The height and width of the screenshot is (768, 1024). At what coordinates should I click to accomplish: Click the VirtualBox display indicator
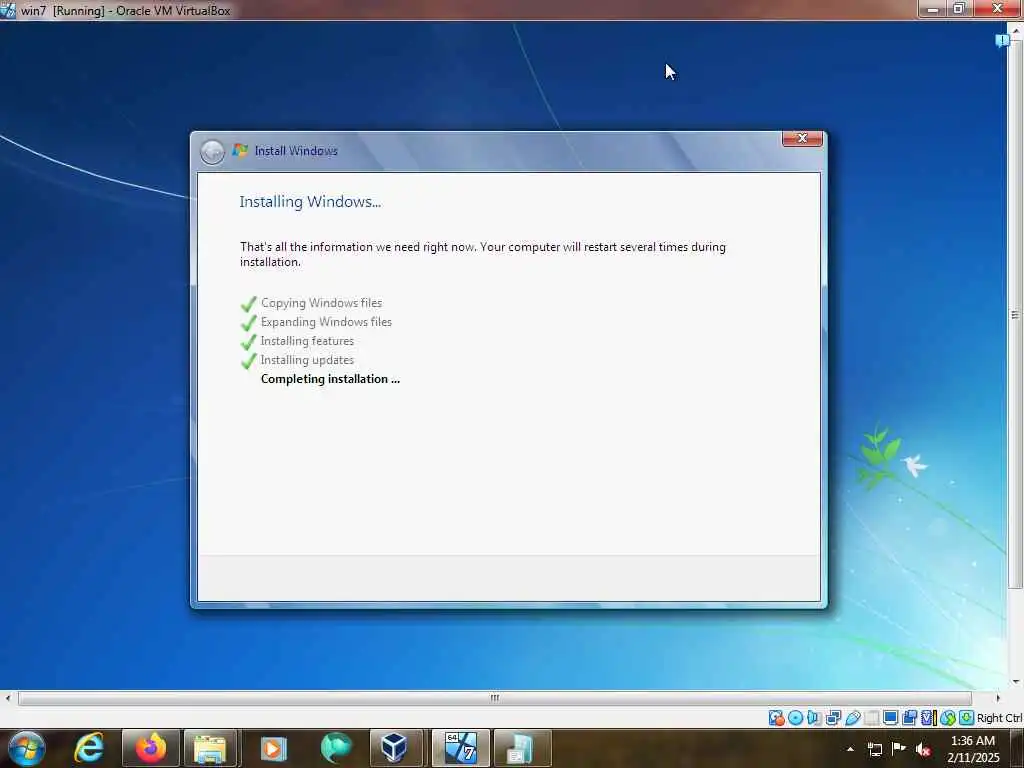pos(890,718)
